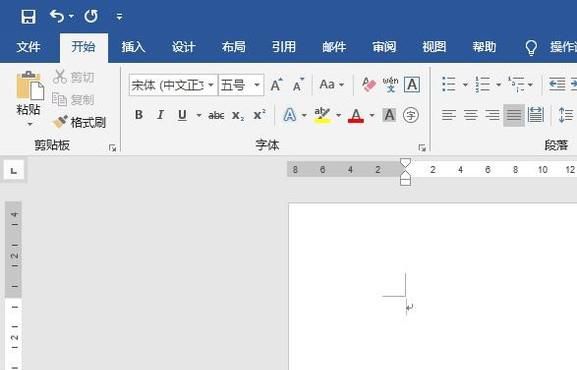Click the 复制 copy button

pos(74,99)
